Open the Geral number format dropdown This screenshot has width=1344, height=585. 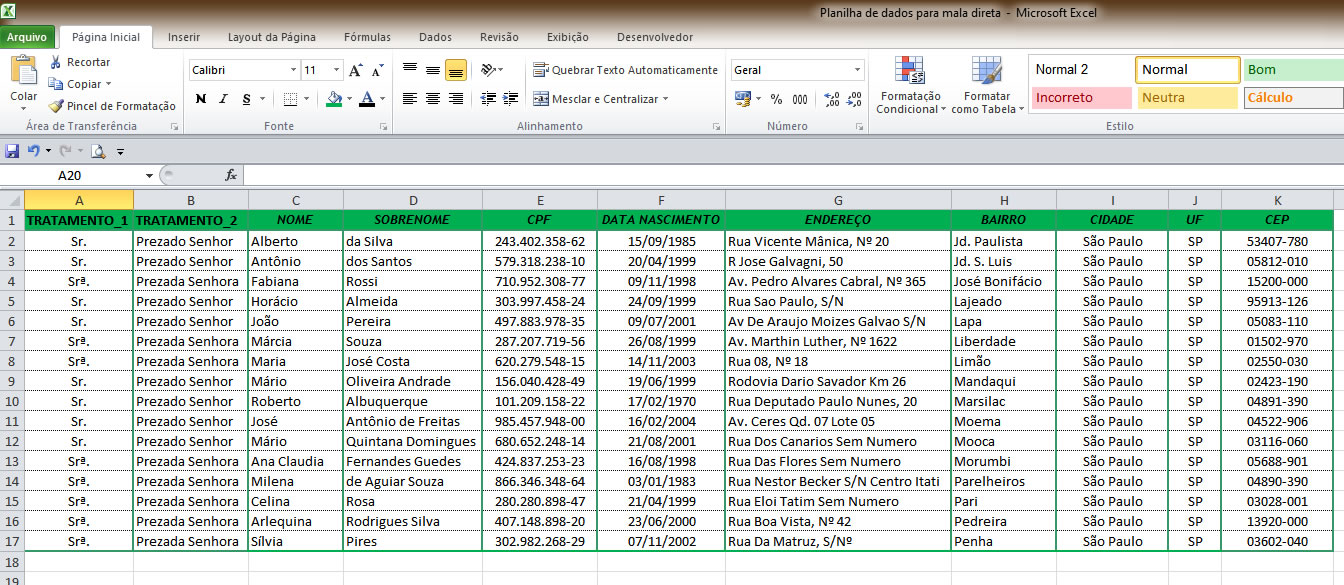[x=857, y=69]
